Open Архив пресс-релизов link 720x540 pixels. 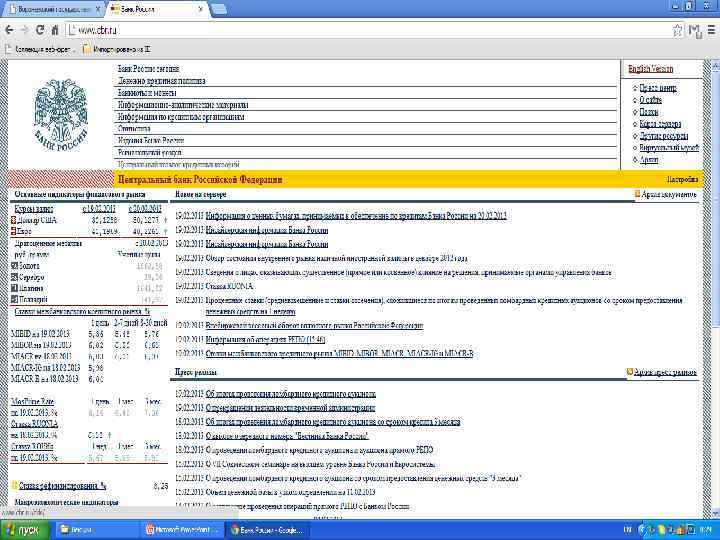point(665,372)
